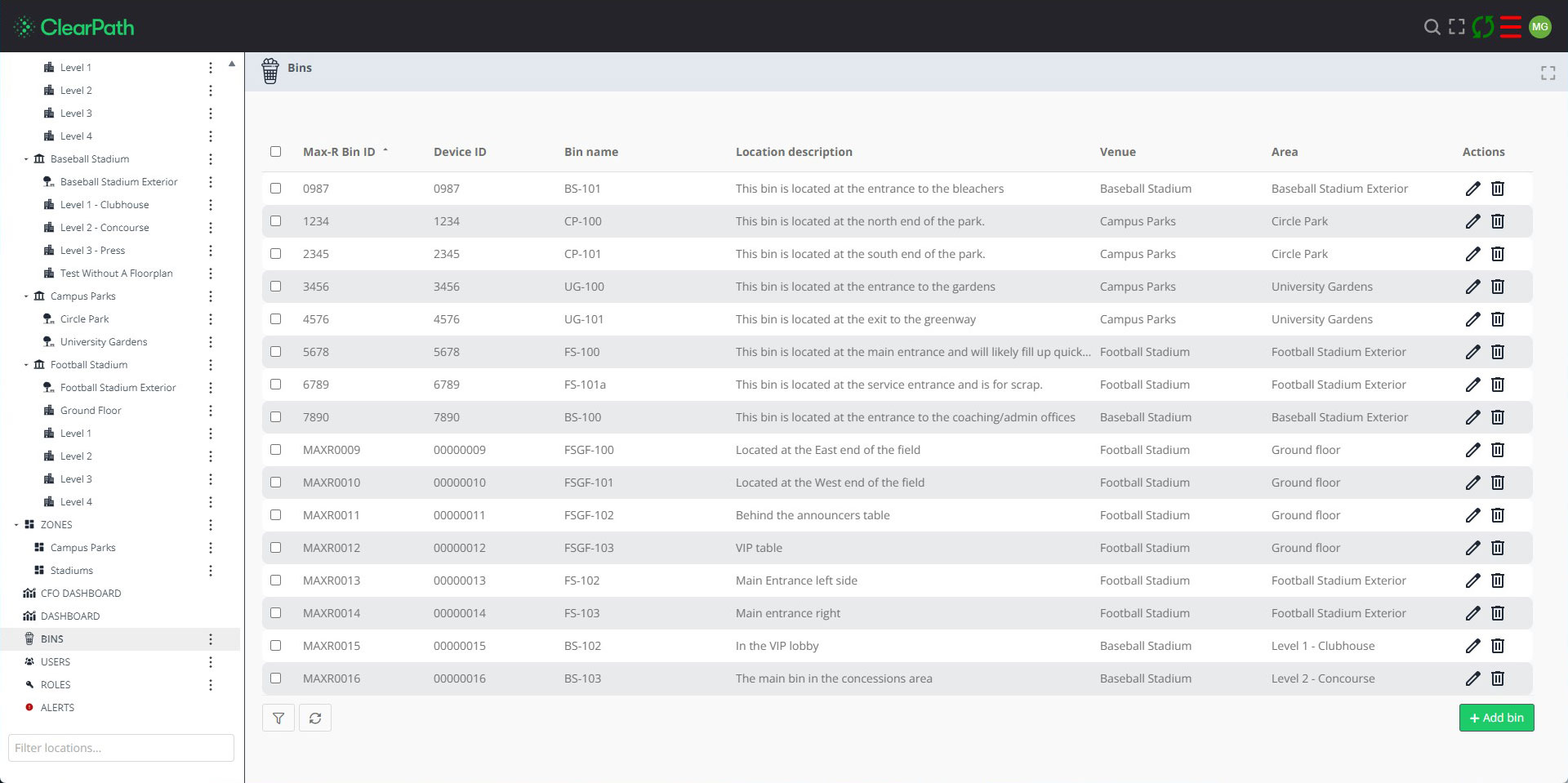Sort by Device ID column header
The image size is (1568, 783).
(460, 152)
